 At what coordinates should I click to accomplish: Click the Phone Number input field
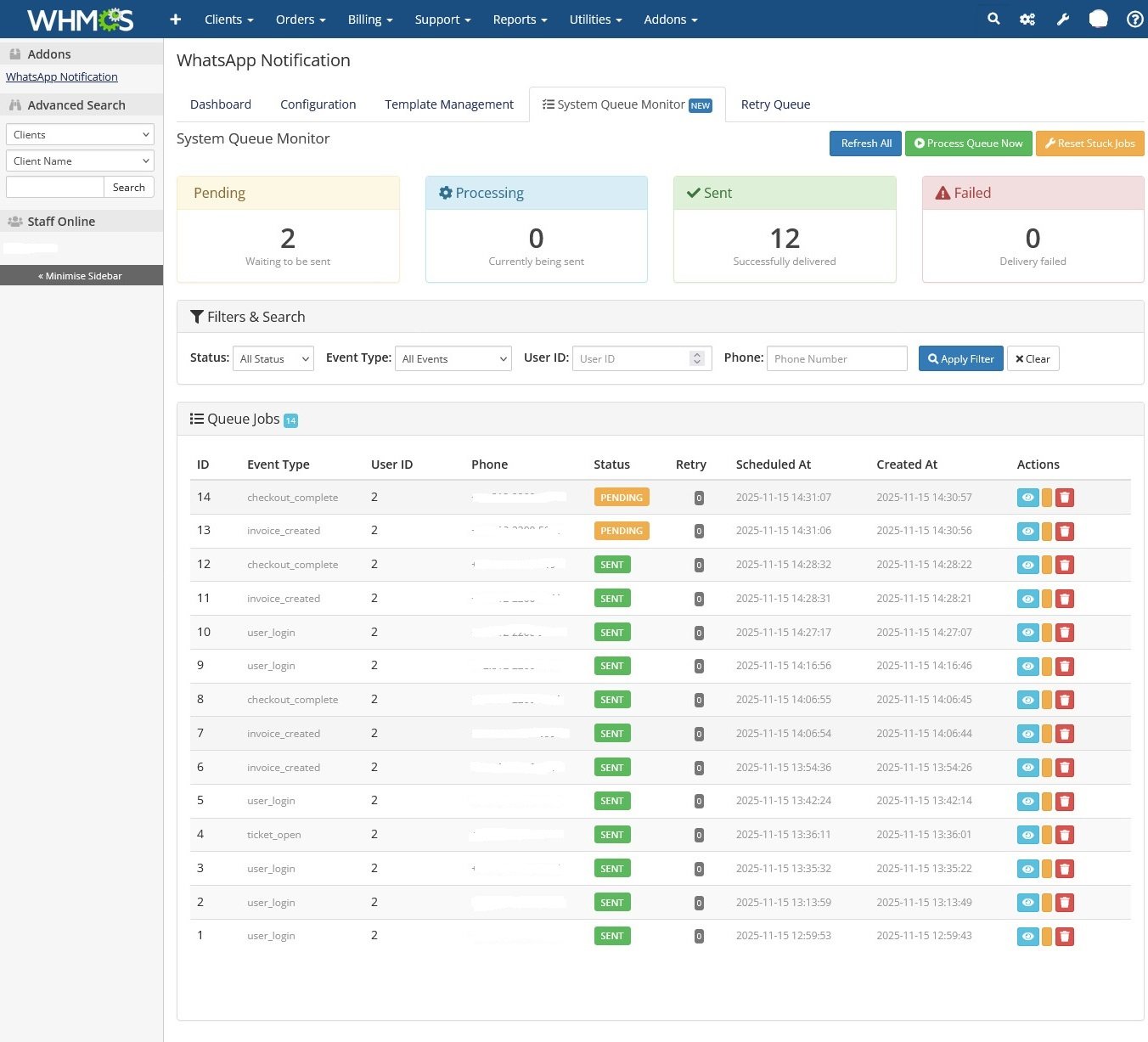[836, 358]
